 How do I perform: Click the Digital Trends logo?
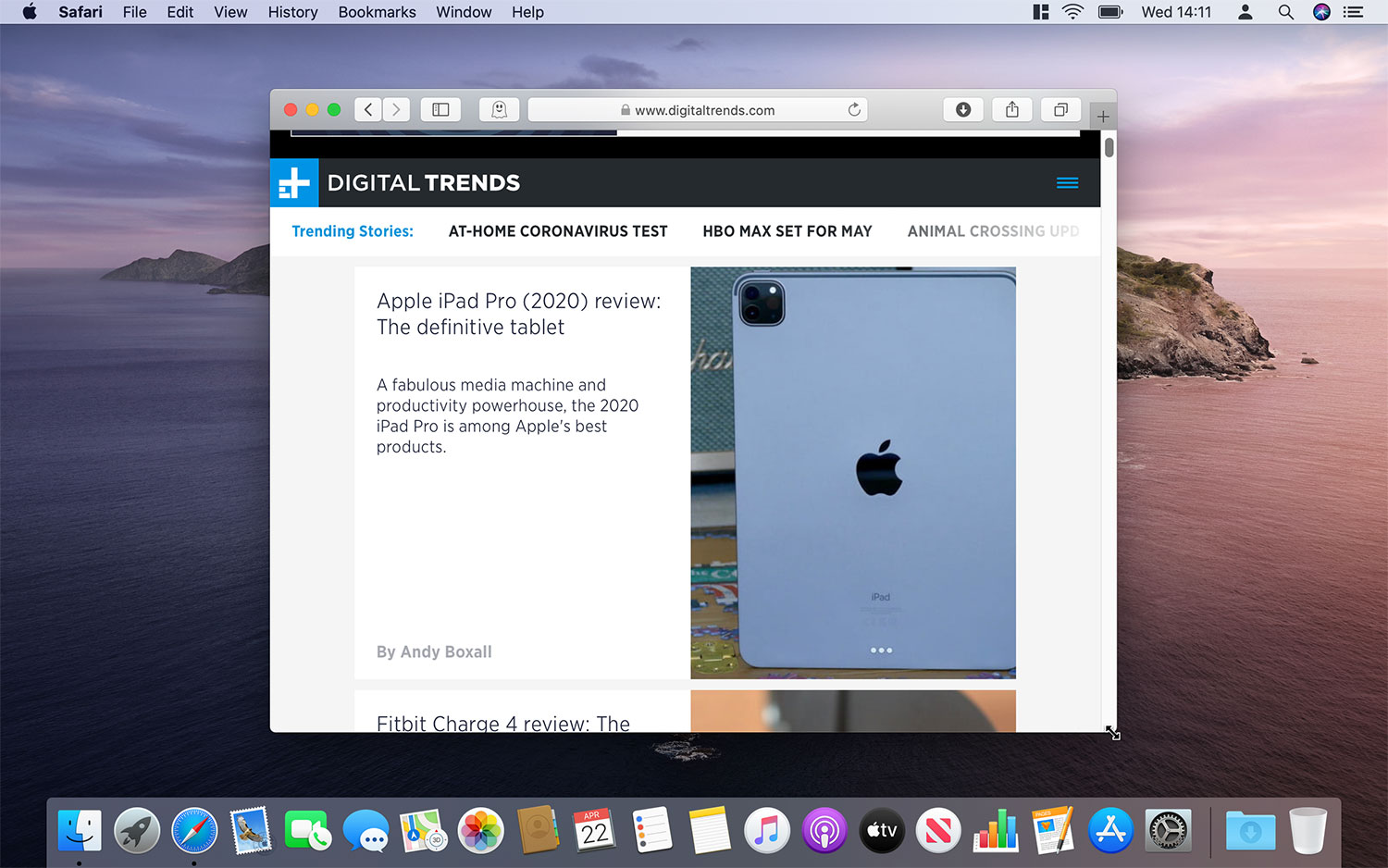click(398, 183)
